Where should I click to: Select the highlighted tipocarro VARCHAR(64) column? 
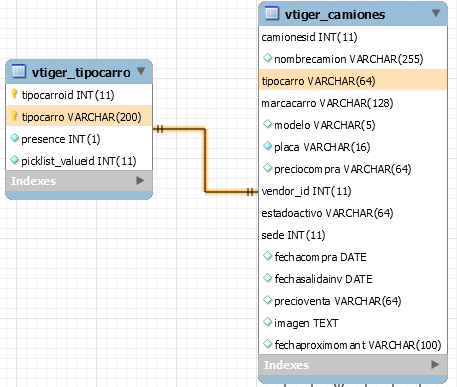tap(353, 81)
